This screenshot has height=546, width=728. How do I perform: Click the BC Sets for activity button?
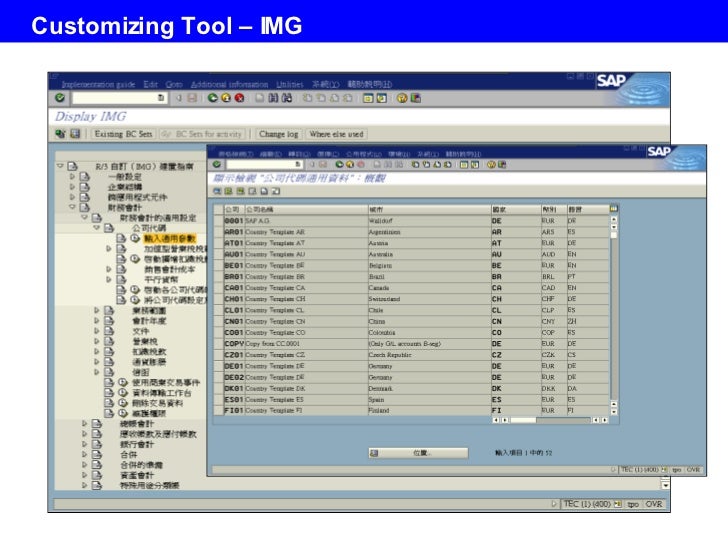click(202, 134)
